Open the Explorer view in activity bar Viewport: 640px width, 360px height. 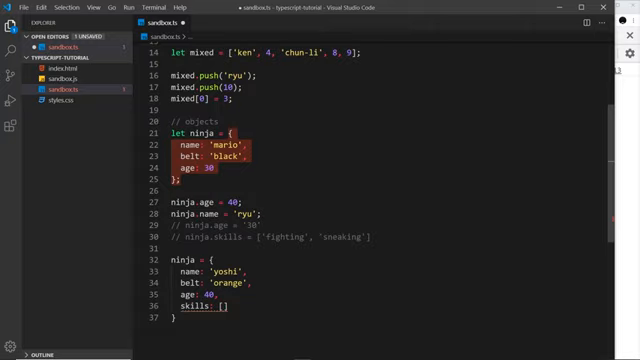10,27
